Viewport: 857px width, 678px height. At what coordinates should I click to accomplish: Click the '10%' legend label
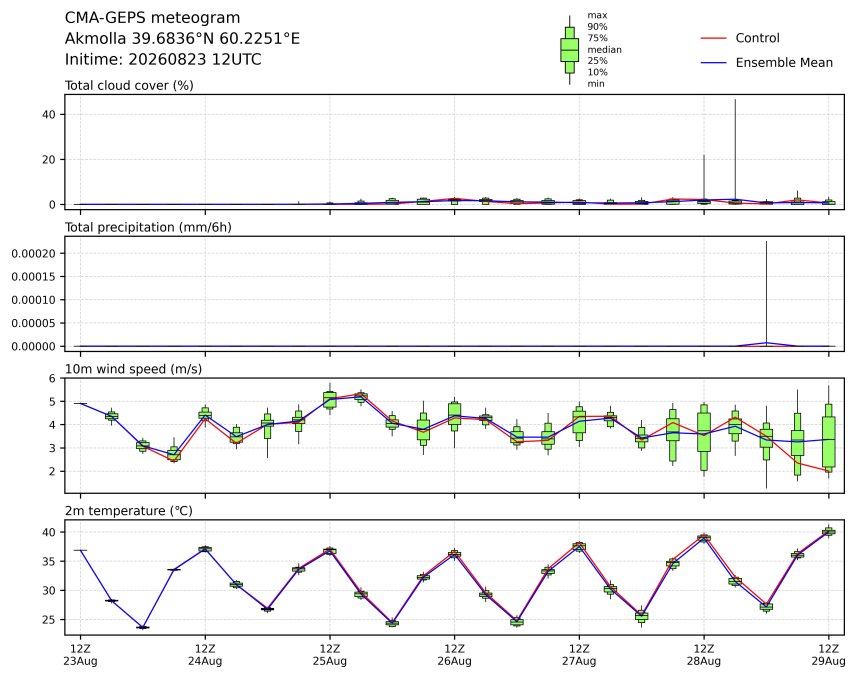597,72
